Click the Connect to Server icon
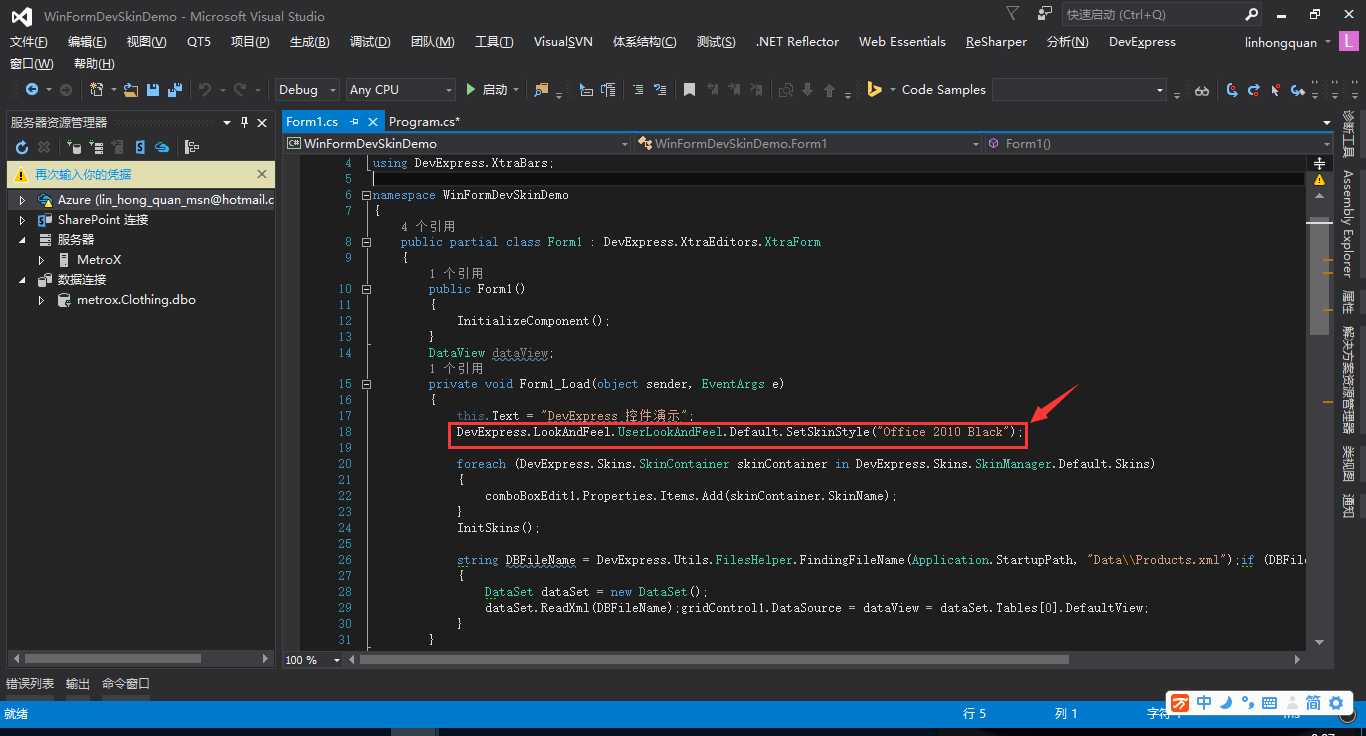This screenshot has width=1366, height=736. (x=96, y=147)
